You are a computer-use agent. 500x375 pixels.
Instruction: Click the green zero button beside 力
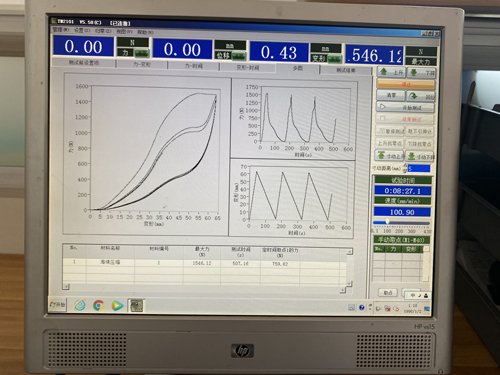point(141,53)
